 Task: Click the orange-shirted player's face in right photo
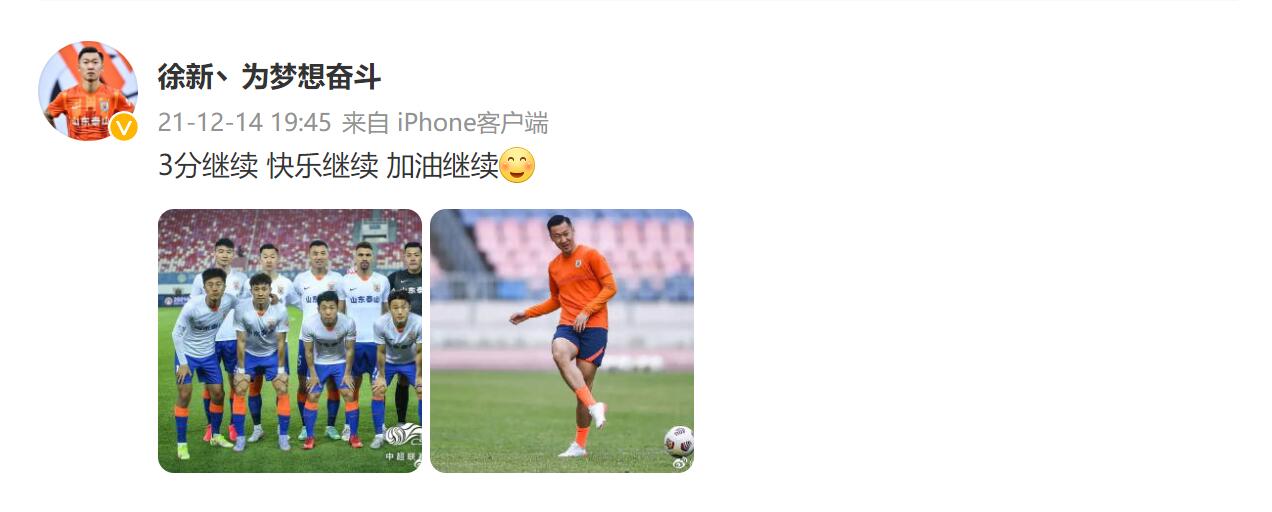559,233
